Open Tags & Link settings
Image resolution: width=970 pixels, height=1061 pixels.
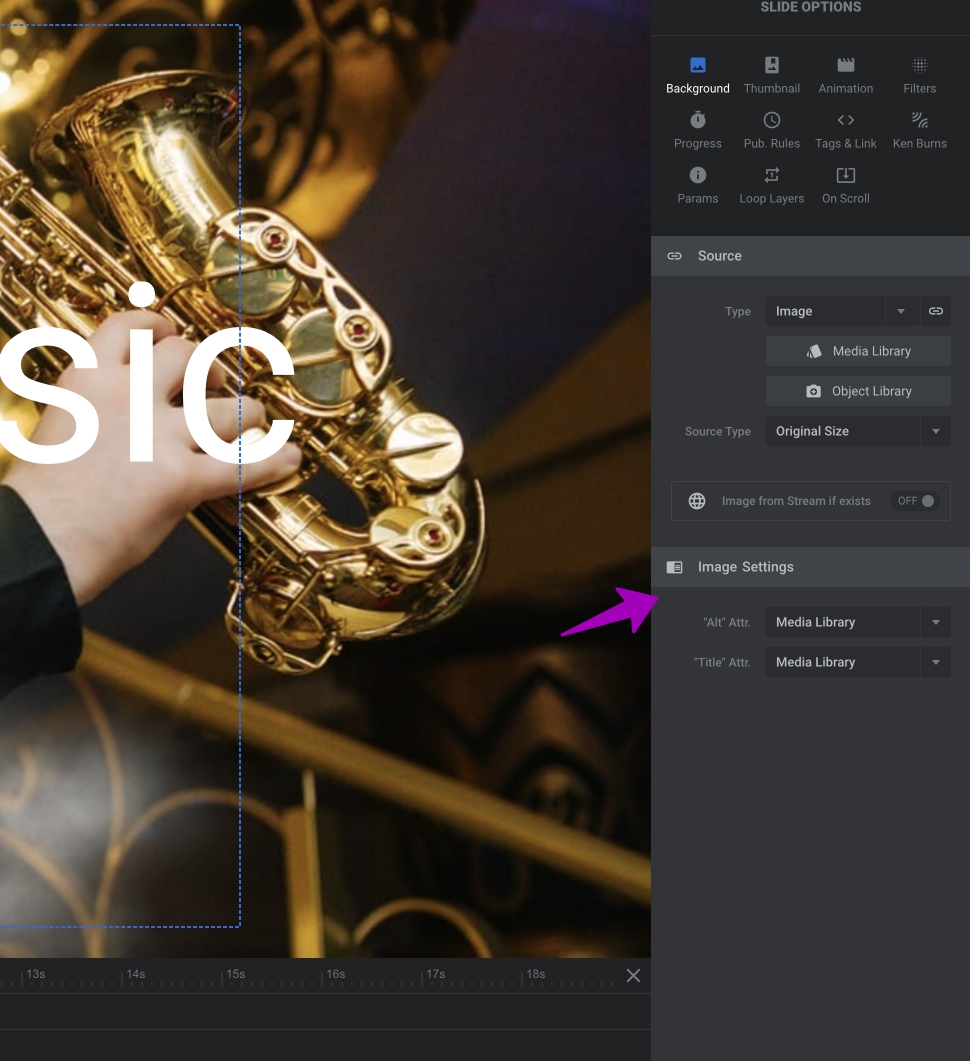point(845,131)
